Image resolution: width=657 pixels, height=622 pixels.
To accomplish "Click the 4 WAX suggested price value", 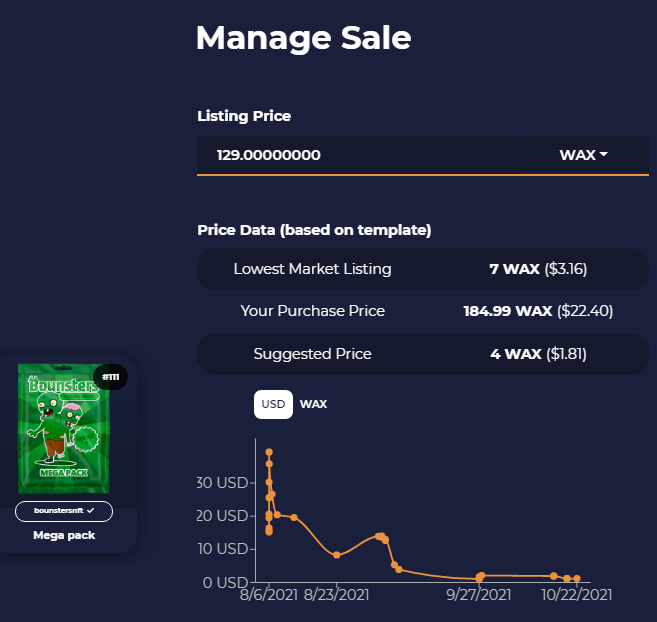I will [516, 354].
